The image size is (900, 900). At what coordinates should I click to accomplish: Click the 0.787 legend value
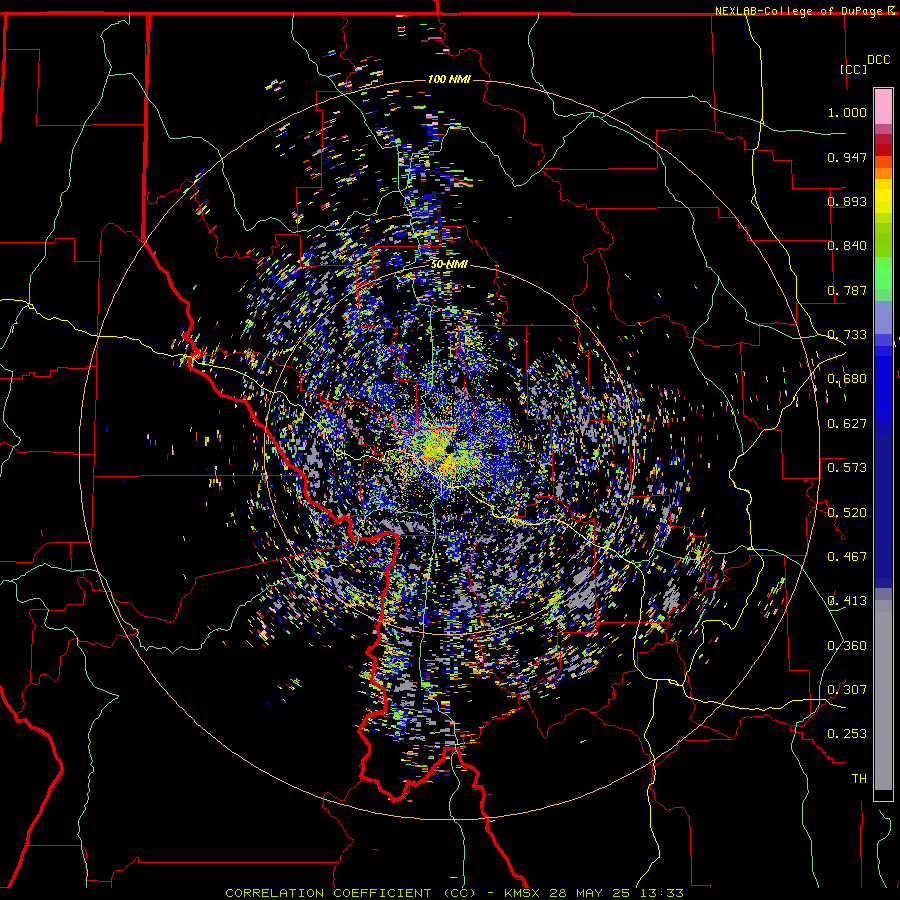coord(847,290)
